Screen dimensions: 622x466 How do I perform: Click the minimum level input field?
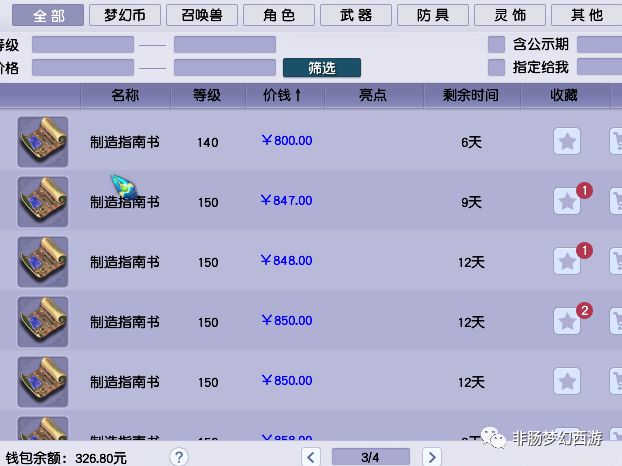83,44
